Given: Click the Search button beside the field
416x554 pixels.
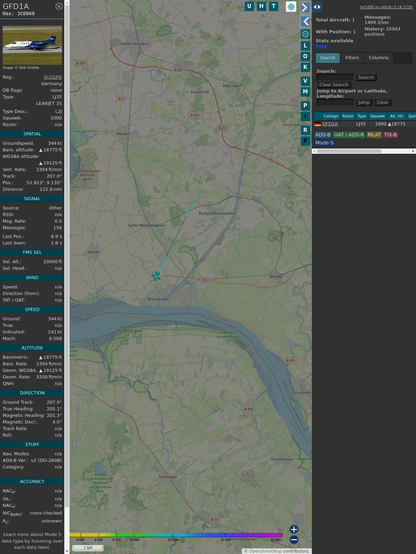Looking at the screenshot, I should 366,77.
